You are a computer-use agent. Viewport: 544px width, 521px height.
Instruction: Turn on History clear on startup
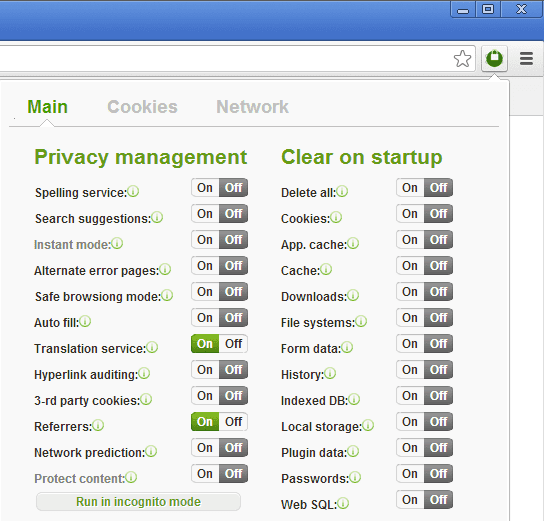(x=410, y=370)
